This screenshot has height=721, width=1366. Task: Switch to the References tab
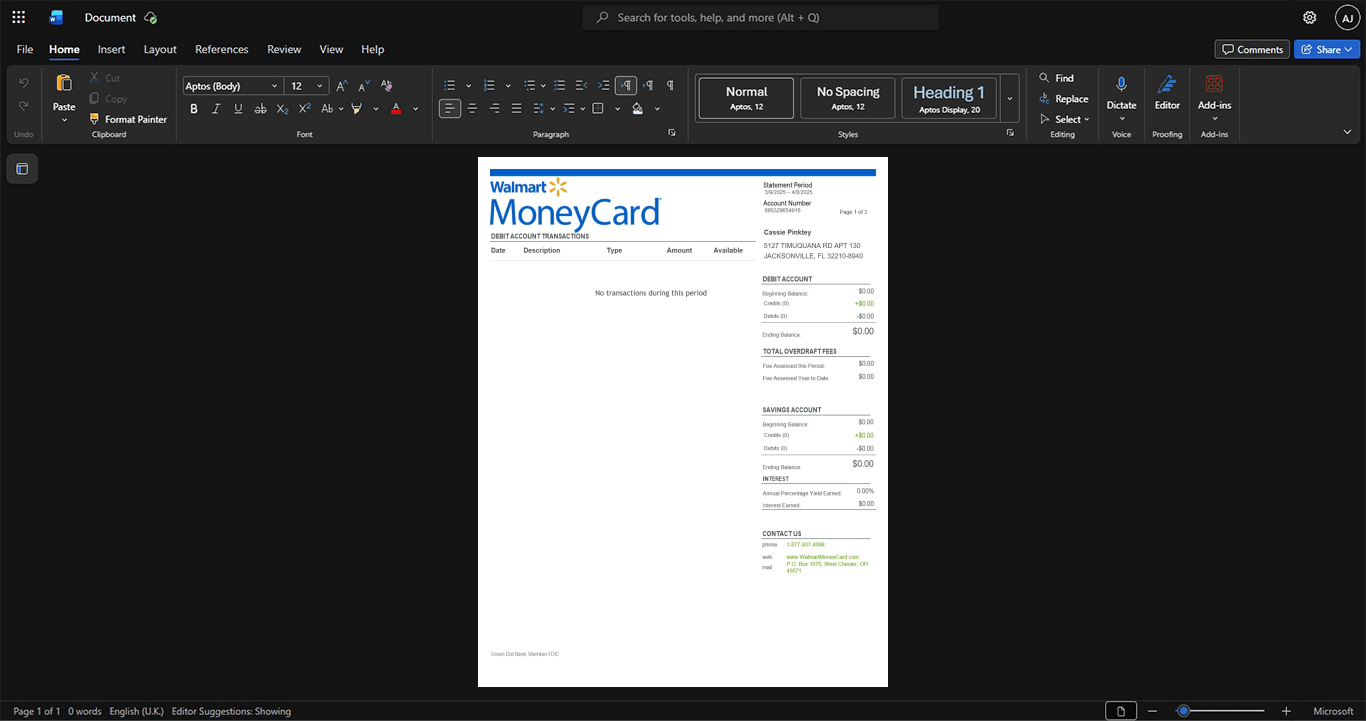pyautogui.click(x=222, y=49)
